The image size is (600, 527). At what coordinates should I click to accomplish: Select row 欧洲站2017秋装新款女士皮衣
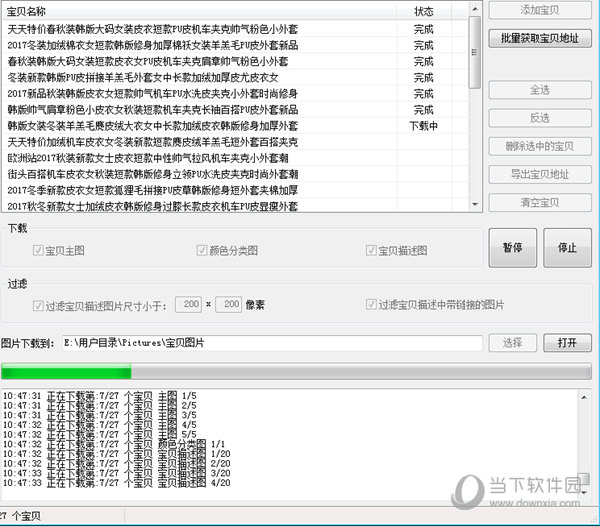235,158
